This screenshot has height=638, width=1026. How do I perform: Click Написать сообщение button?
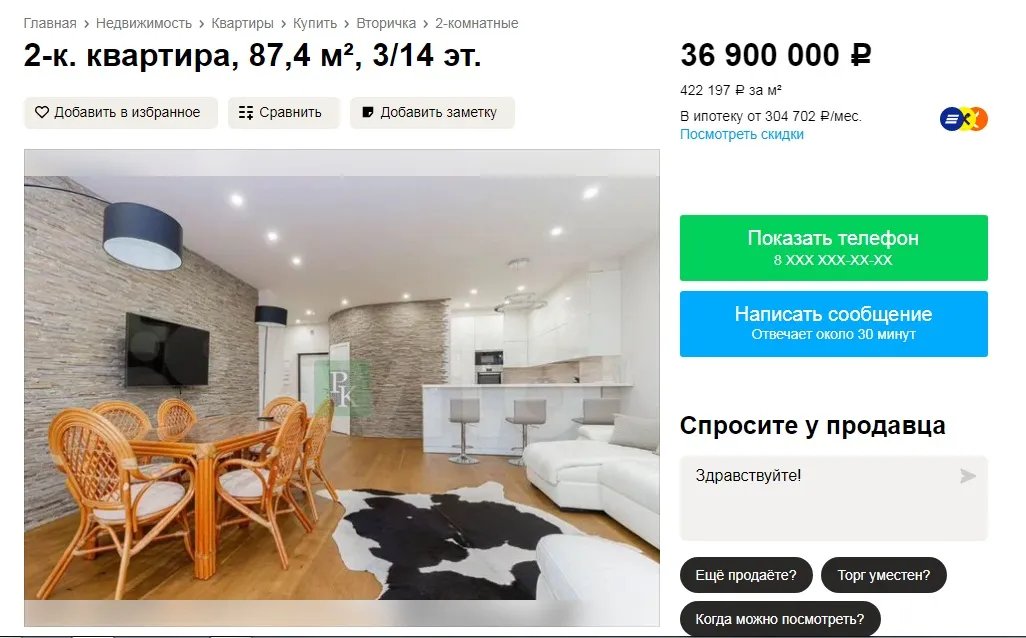(x=834, y=324)
